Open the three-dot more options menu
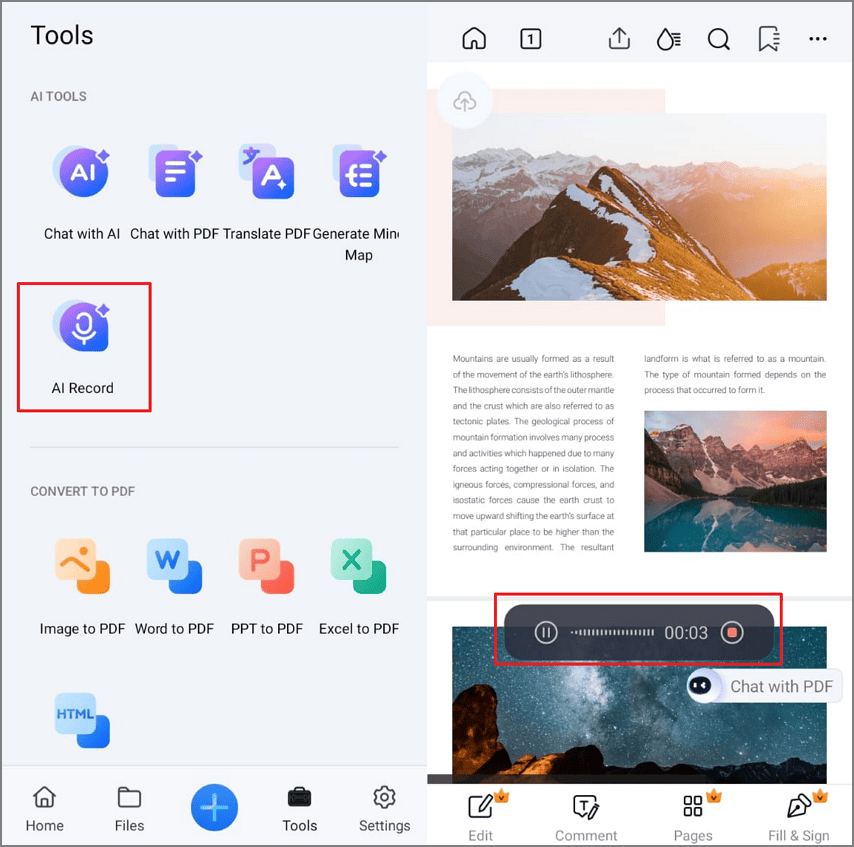 (818, 39)
